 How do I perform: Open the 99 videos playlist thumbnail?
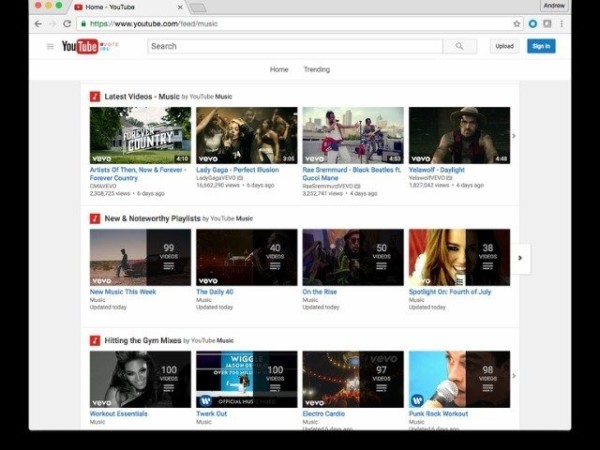140,258
